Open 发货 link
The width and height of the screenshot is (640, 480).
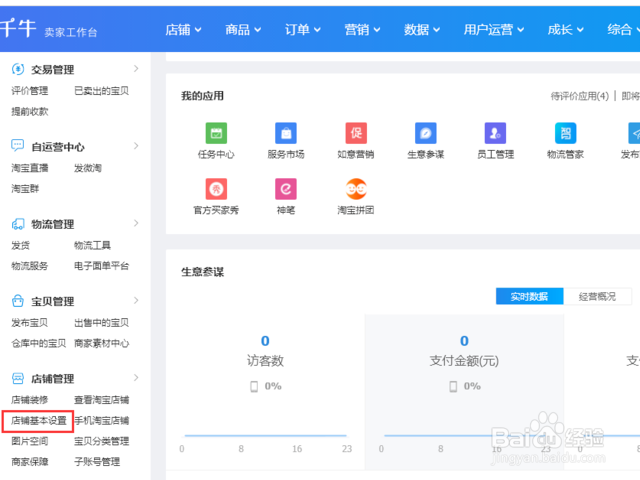[20, 245]
